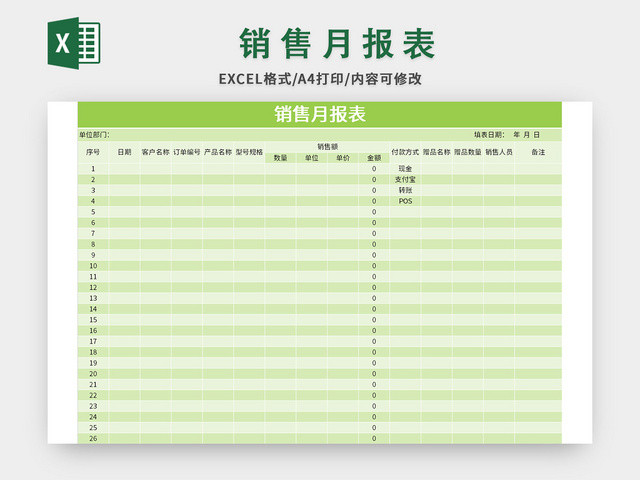
Task: Click the 金额 value 0 in row 12
Action: 374,287
